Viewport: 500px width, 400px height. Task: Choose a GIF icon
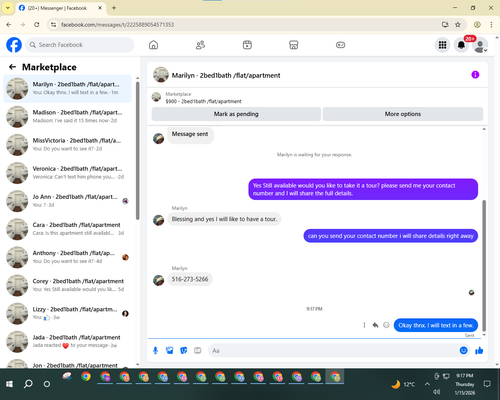point(198,350)
